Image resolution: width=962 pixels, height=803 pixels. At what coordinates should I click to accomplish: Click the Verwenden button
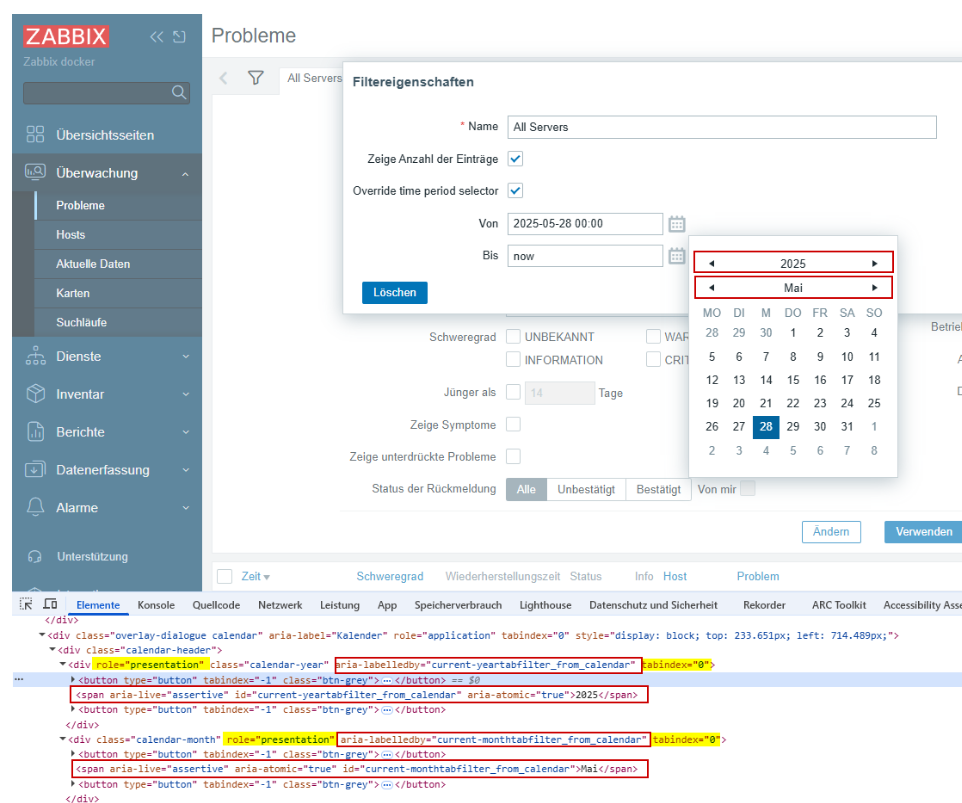point(923,532)
